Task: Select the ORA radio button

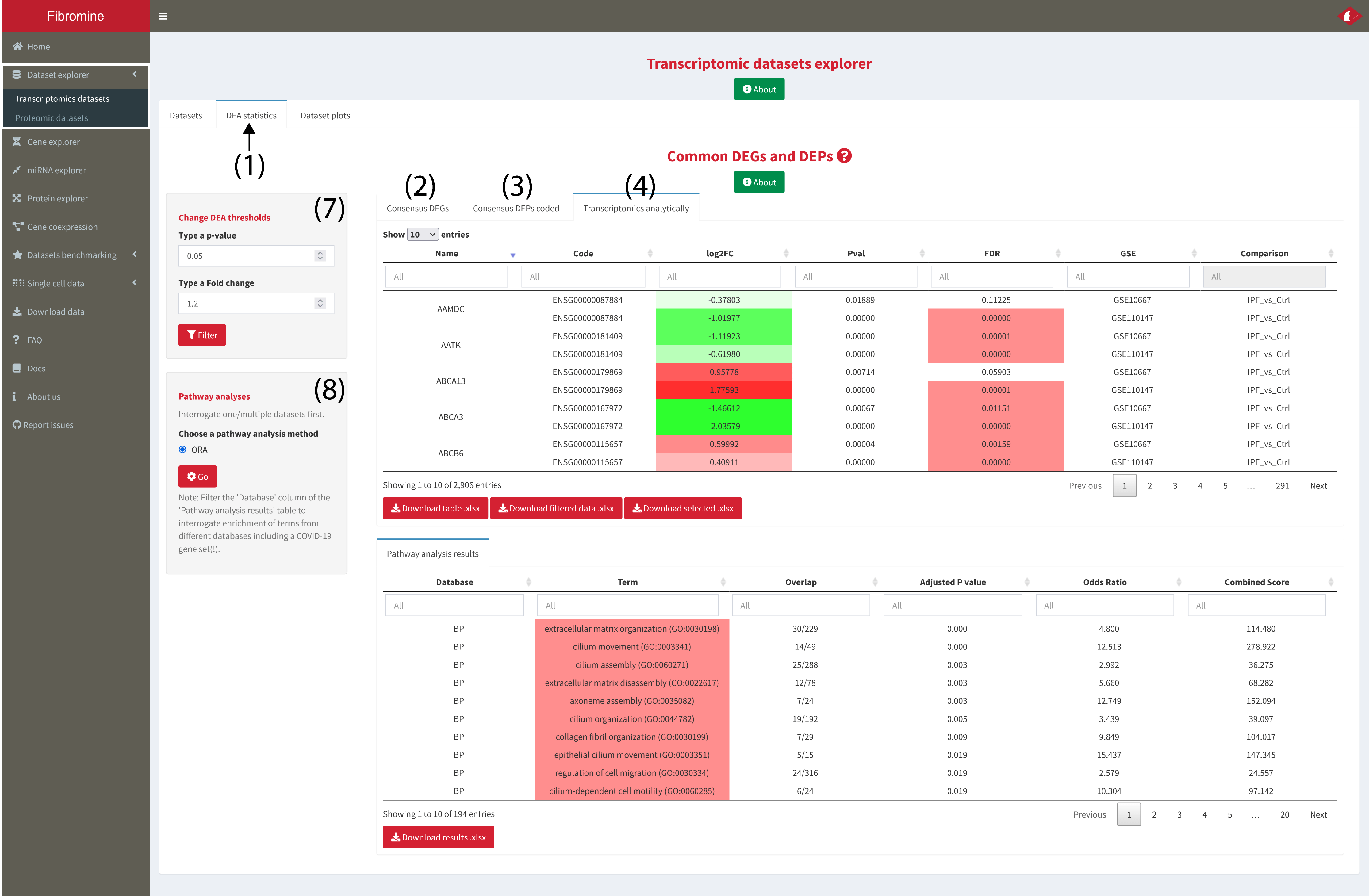Action: pos(182,449)
